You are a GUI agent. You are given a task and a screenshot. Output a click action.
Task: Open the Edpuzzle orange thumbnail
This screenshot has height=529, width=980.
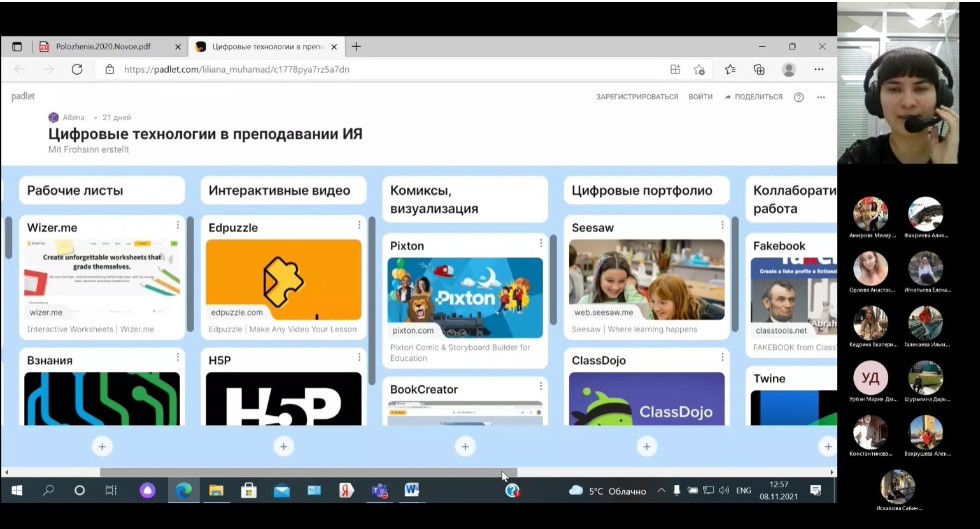[x=284, y=279]
